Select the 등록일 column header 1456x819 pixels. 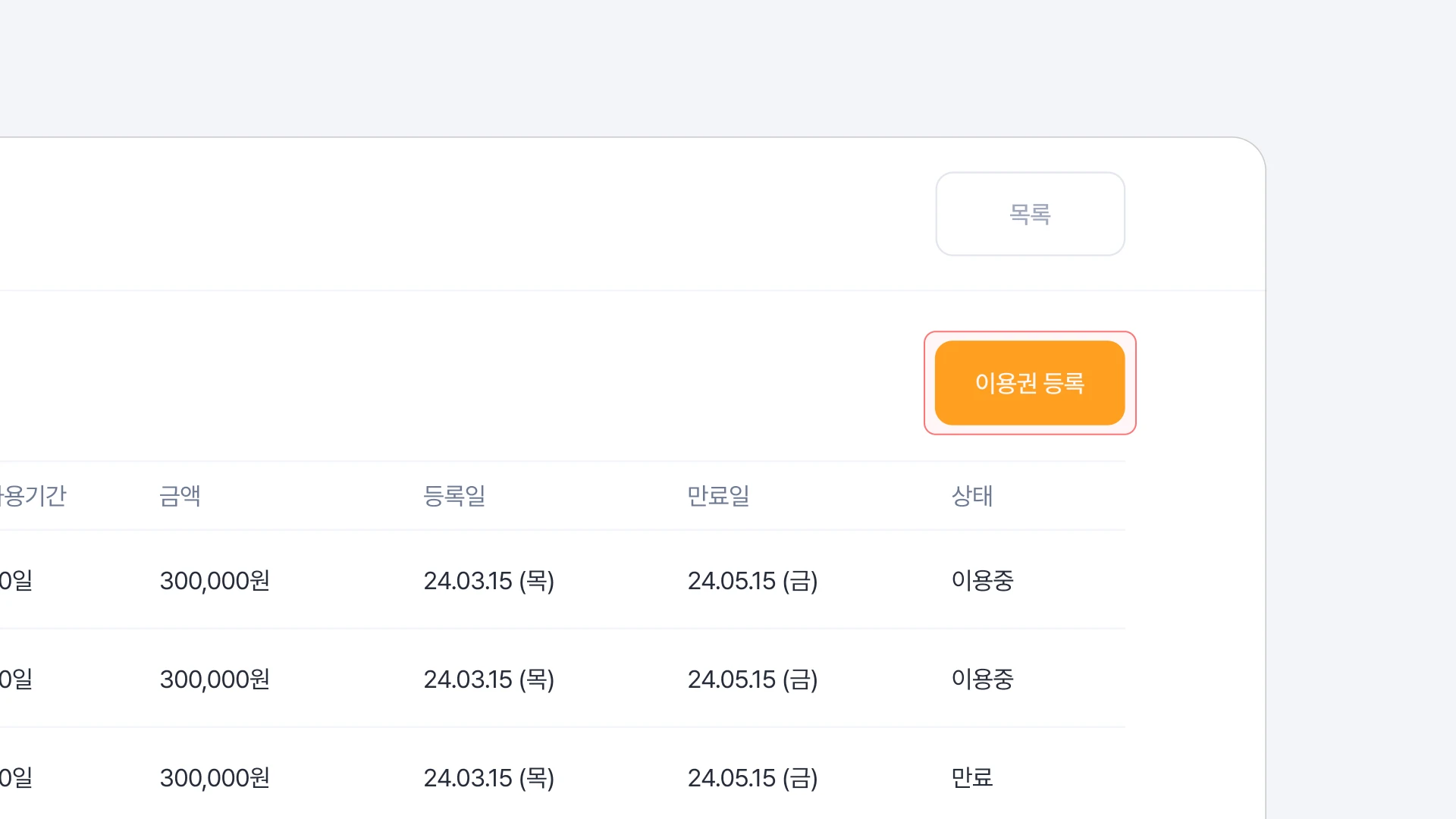point(454,496)
